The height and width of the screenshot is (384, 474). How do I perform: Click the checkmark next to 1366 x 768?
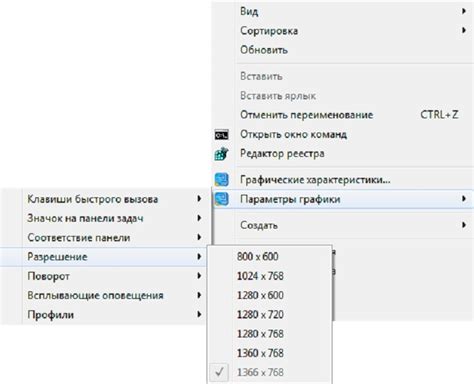219,372
